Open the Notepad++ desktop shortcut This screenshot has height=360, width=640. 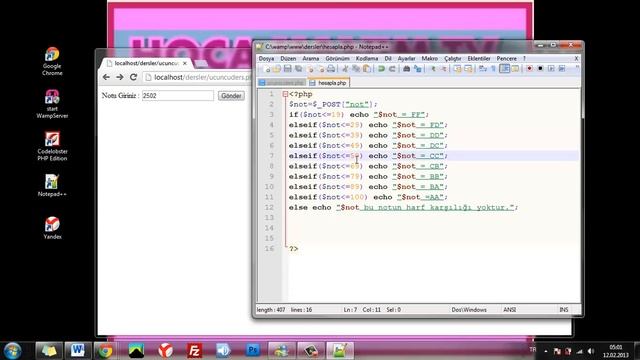click(52, 185)
